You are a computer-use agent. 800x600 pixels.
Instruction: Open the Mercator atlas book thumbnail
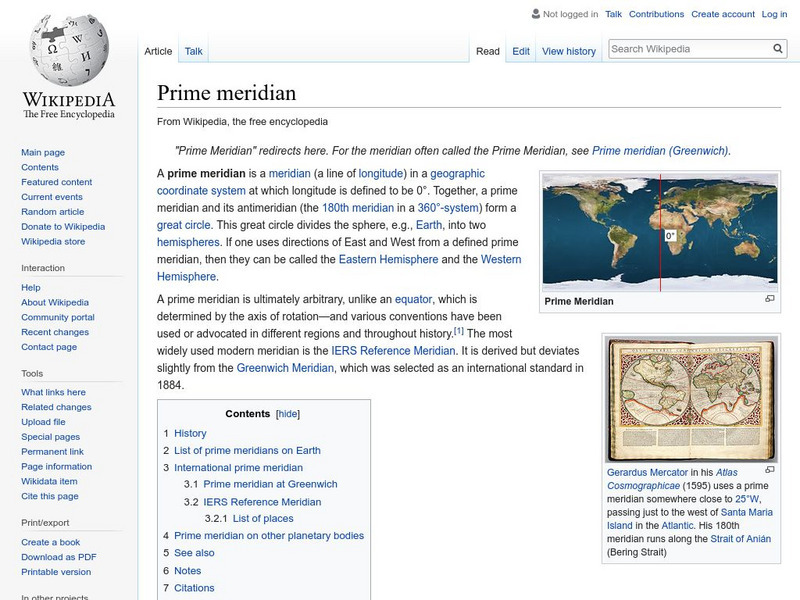coord(691,399)
